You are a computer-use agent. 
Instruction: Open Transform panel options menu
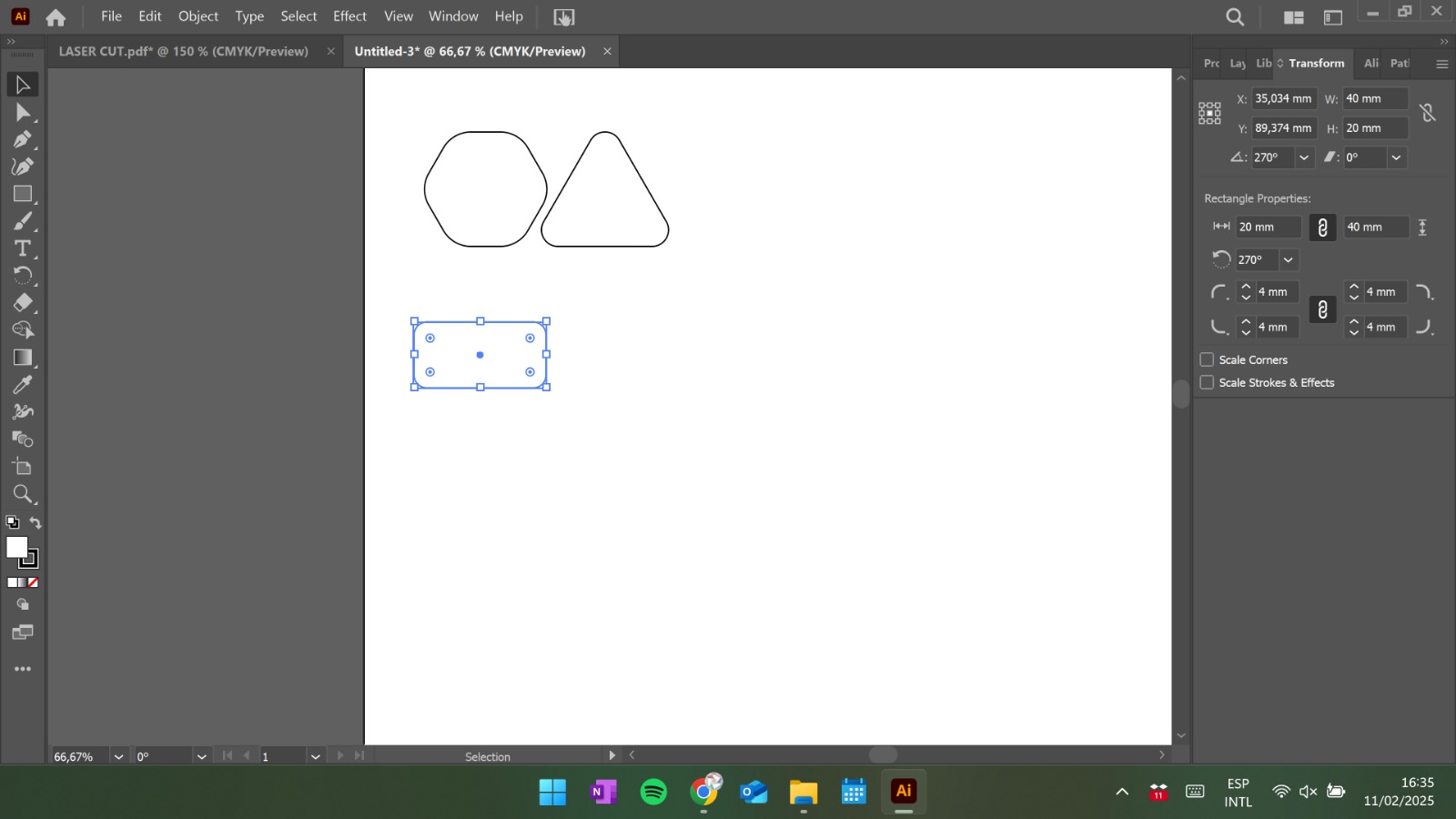point(1441,64)
